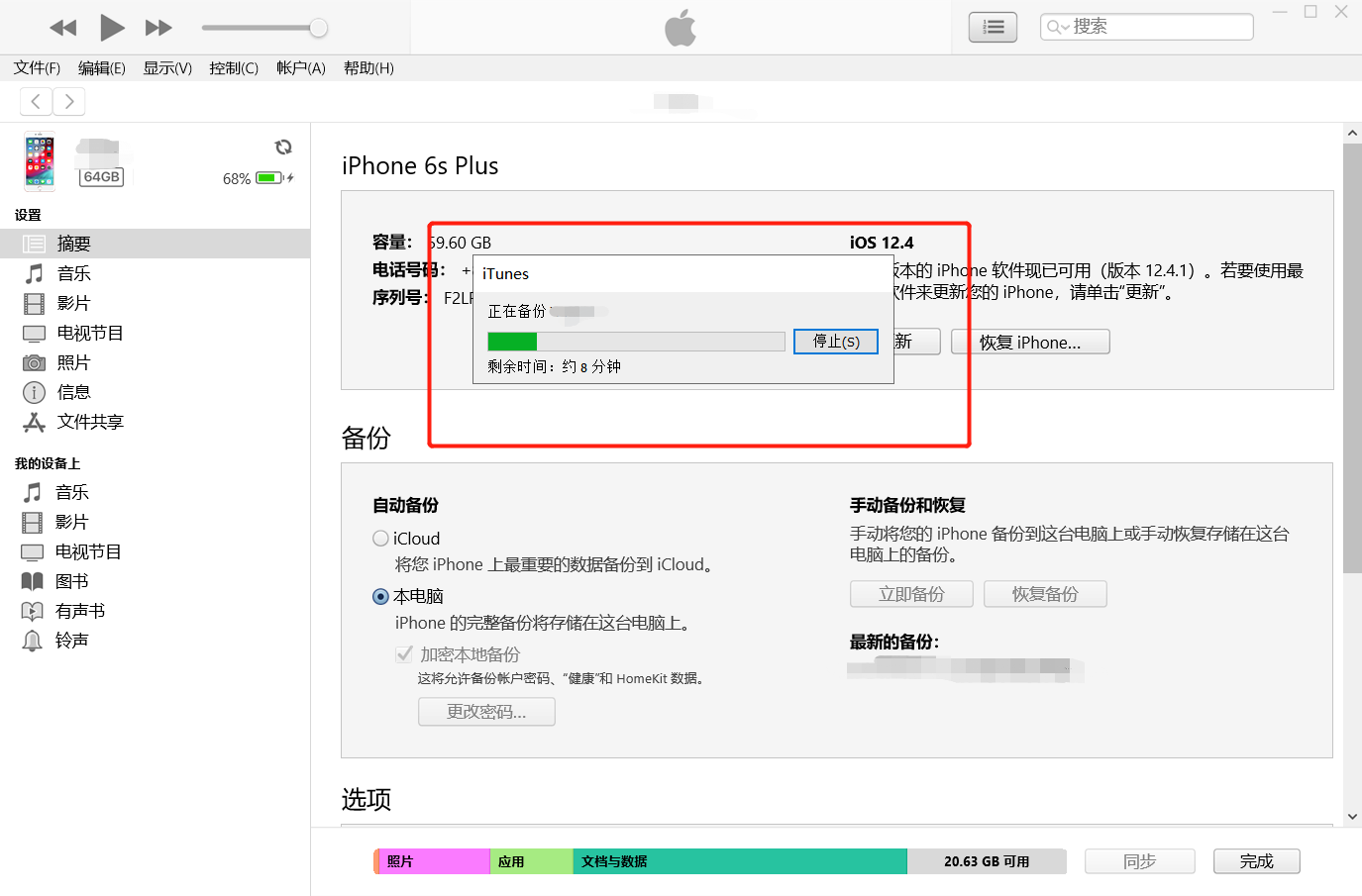The height and width of the screenshot is (896, 1362).
Task: Click the 64GB capacity label
Action: [101, 177]
